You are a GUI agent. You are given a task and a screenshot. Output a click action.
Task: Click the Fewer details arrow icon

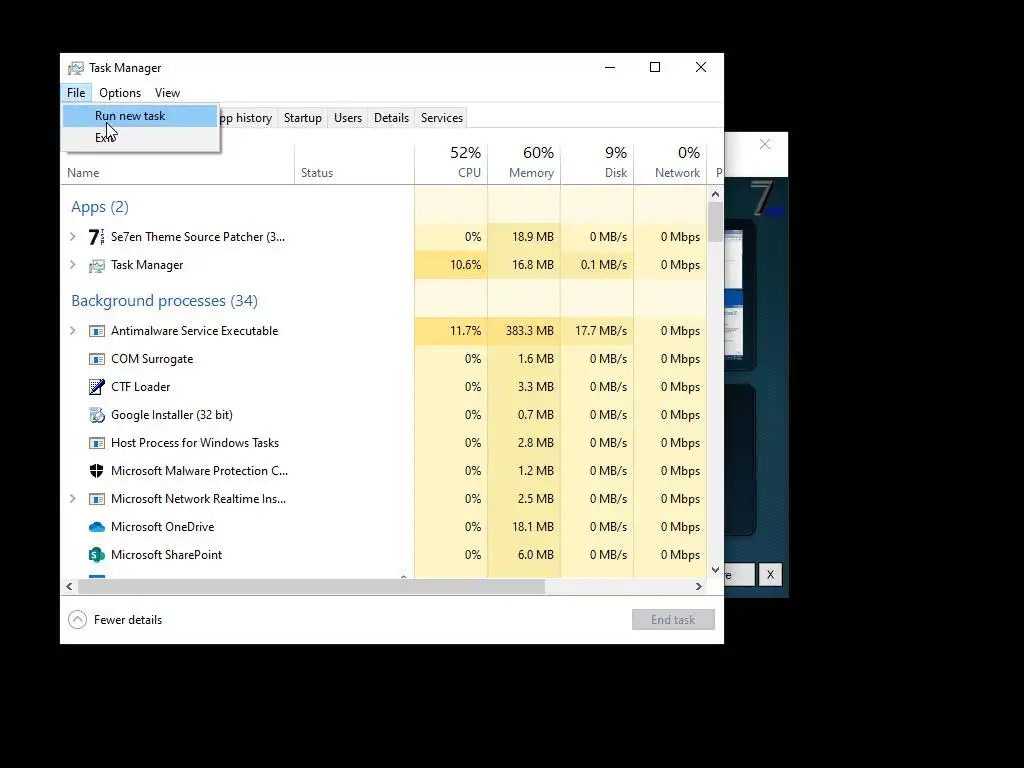77,620
